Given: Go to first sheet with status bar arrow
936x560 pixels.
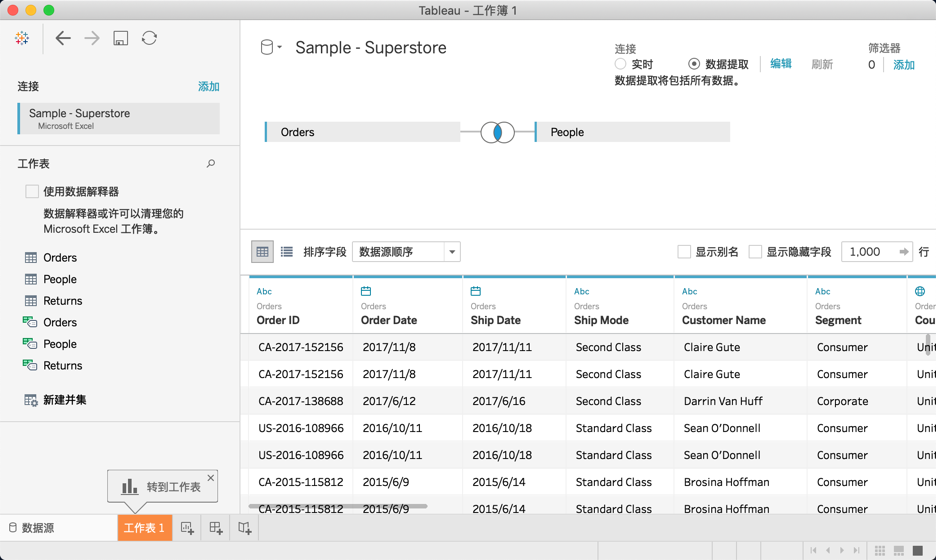Looking at the screenshot, I should pyautogui.click(x=813, y=550).
